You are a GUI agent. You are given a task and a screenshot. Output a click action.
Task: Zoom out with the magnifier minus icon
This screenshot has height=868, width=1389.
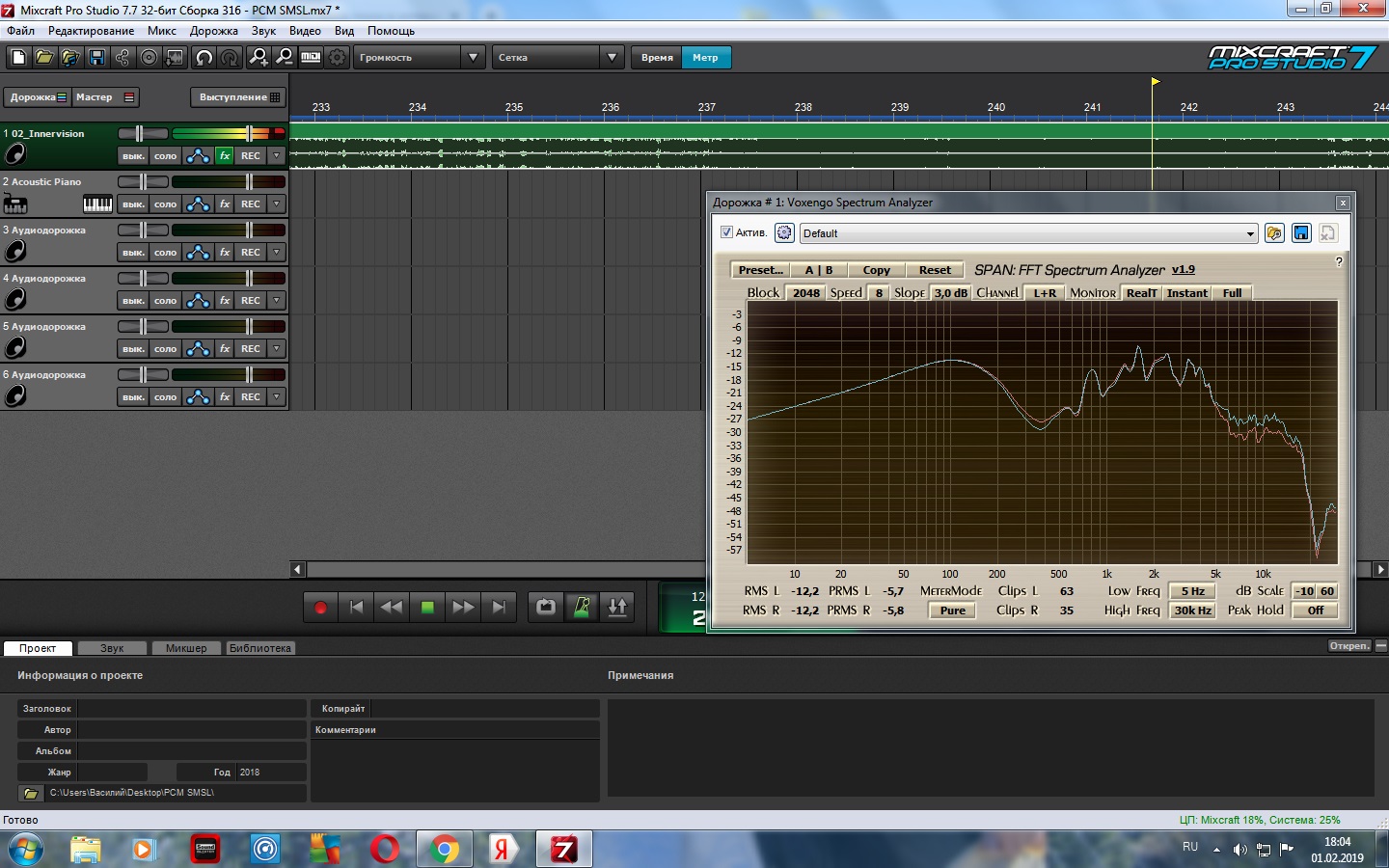coord(285,58)
